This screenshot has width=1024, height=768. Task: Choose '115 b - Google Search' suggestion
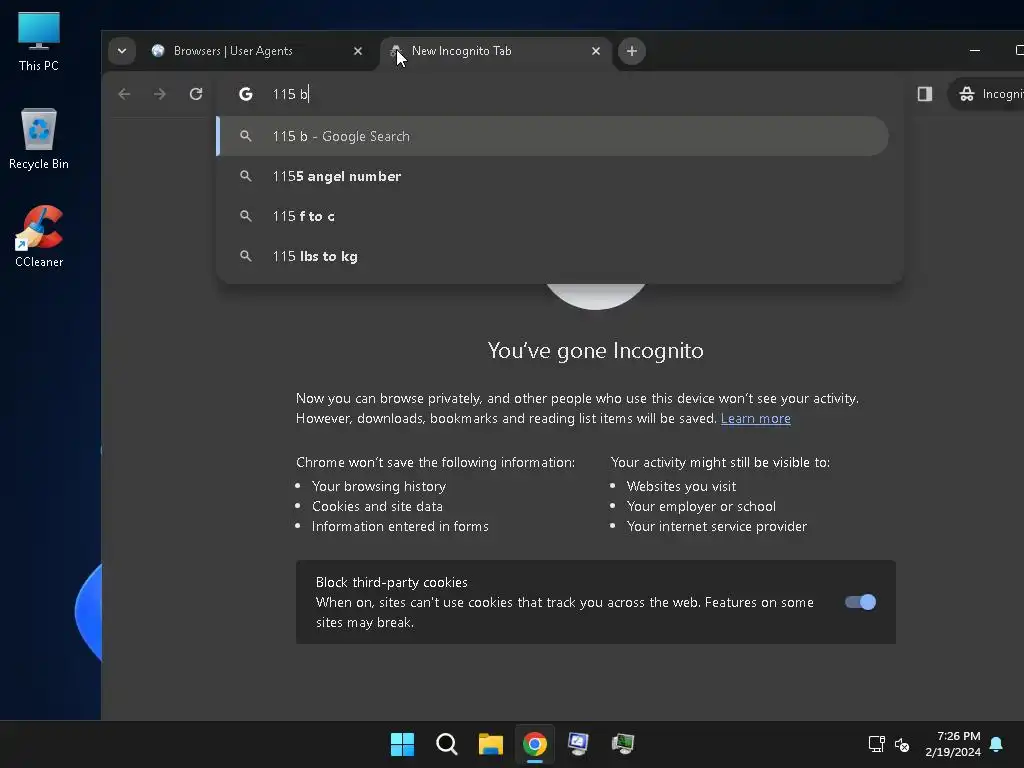pyautogui.click(x=552, y=136)
